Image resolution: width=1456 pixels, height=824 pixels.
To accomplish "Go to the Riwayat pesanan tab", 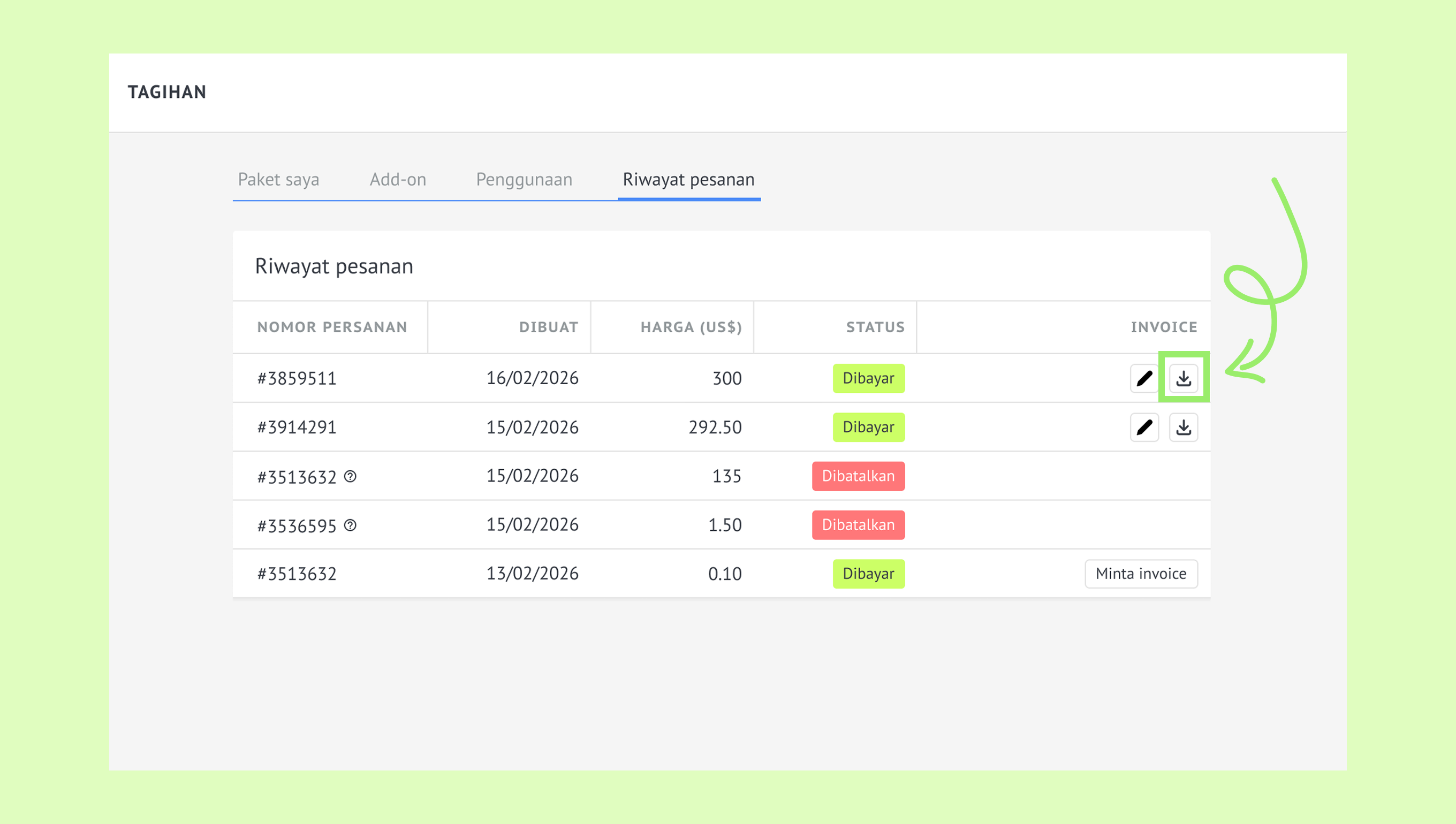I will (689, 179).
